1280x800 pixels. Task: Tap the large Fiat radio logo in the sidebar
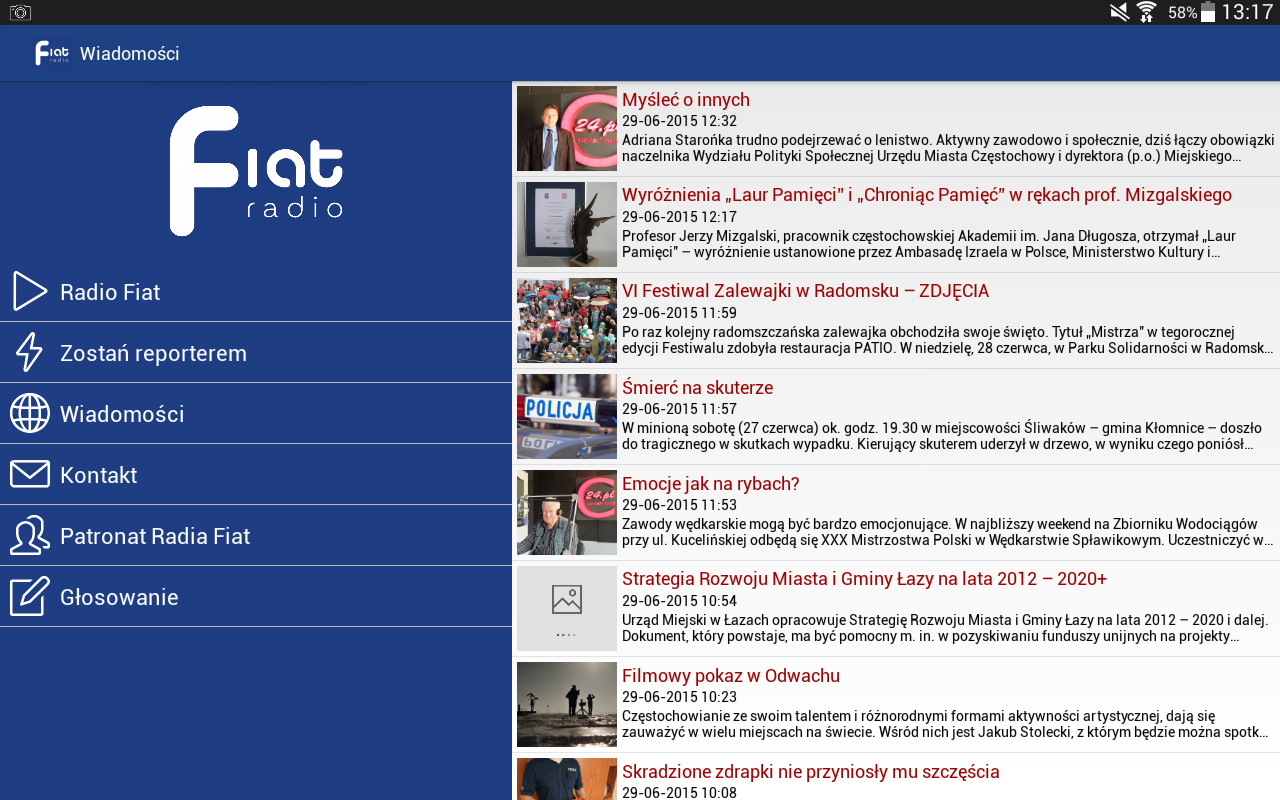click(256, 171)
